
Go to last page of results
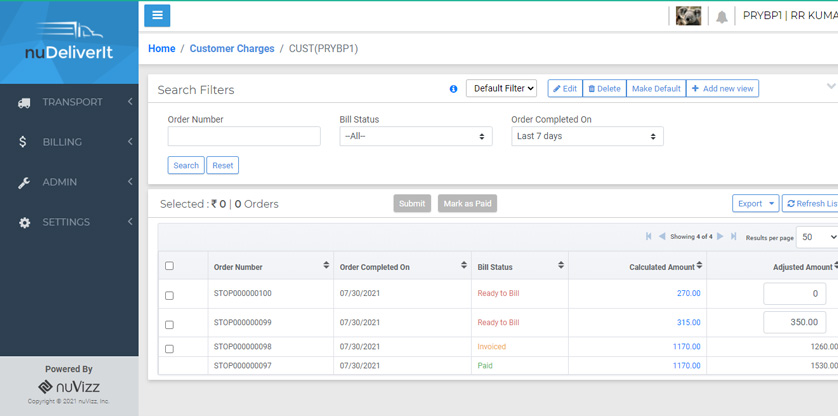click(734, 236)
